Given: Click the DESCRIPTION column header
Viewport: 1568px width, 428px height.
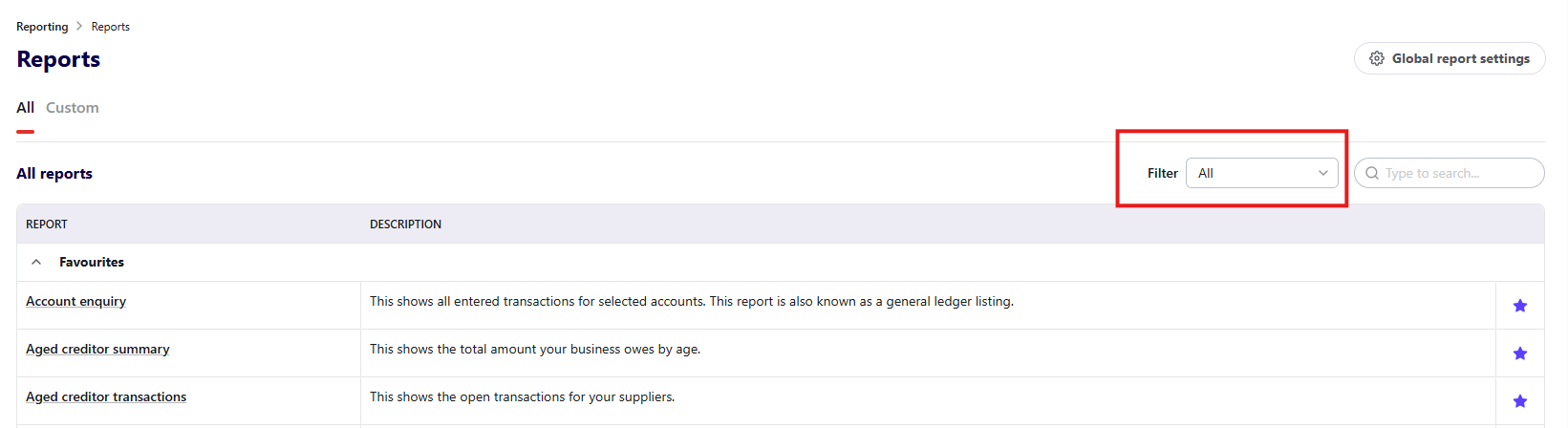Looking at the screenshot, I should (405, 225).
